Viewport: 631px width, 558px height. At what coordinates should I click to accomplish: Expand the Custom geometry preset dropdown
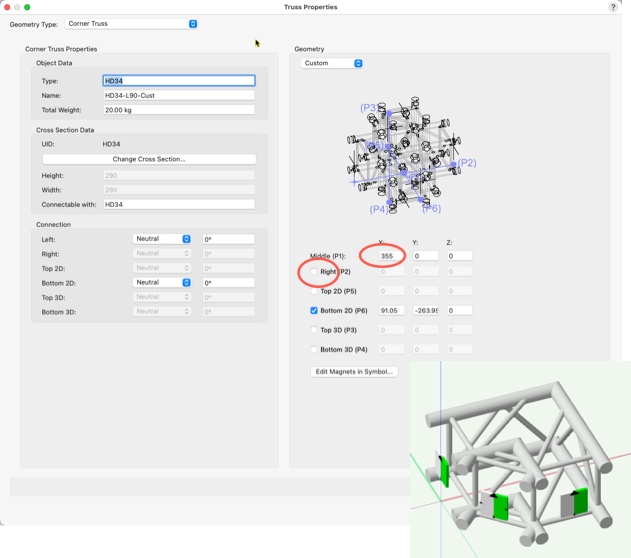click(332, 63)
